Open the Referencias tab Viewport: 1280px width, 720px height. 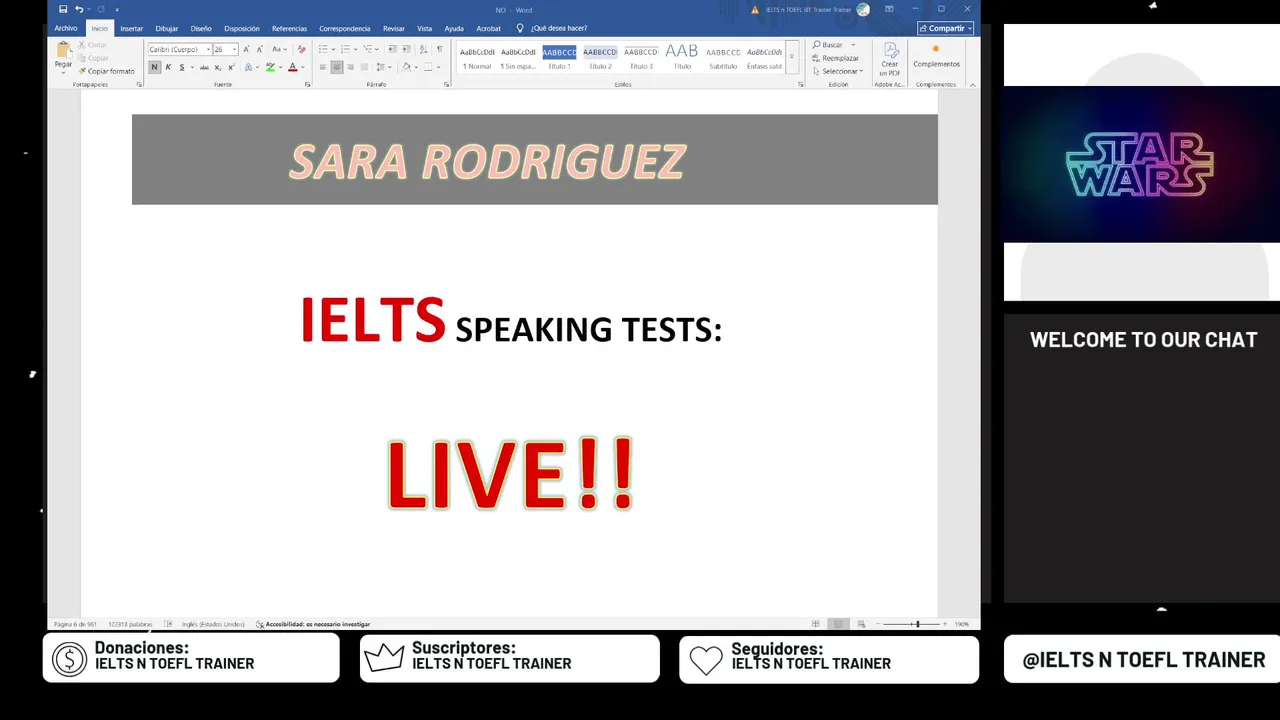coord(290,28)
